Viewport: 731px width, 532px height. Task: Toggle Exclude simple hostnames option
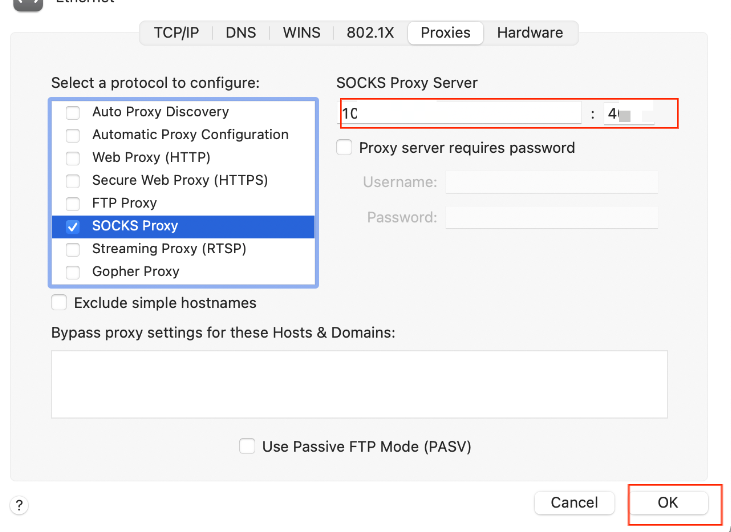[x=60, y=303]
